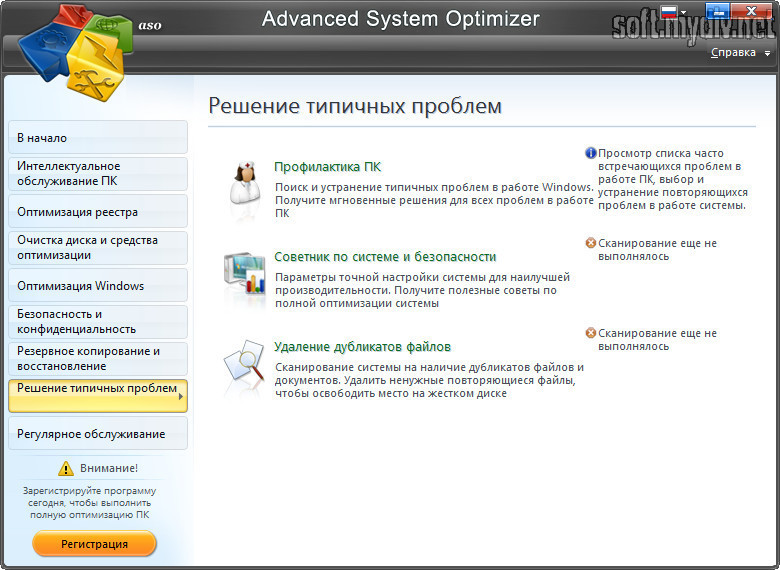Image resolution: width=780 pixels, height=570 pixels.
Task: Click the blue info icon beside Просмотр списка
Action: pos(590,153)
